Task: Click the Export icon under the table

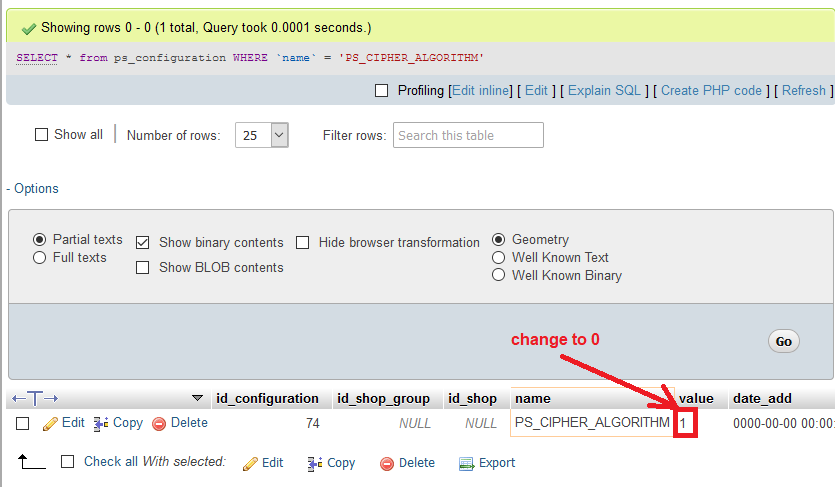Action: tap(466, 464)
